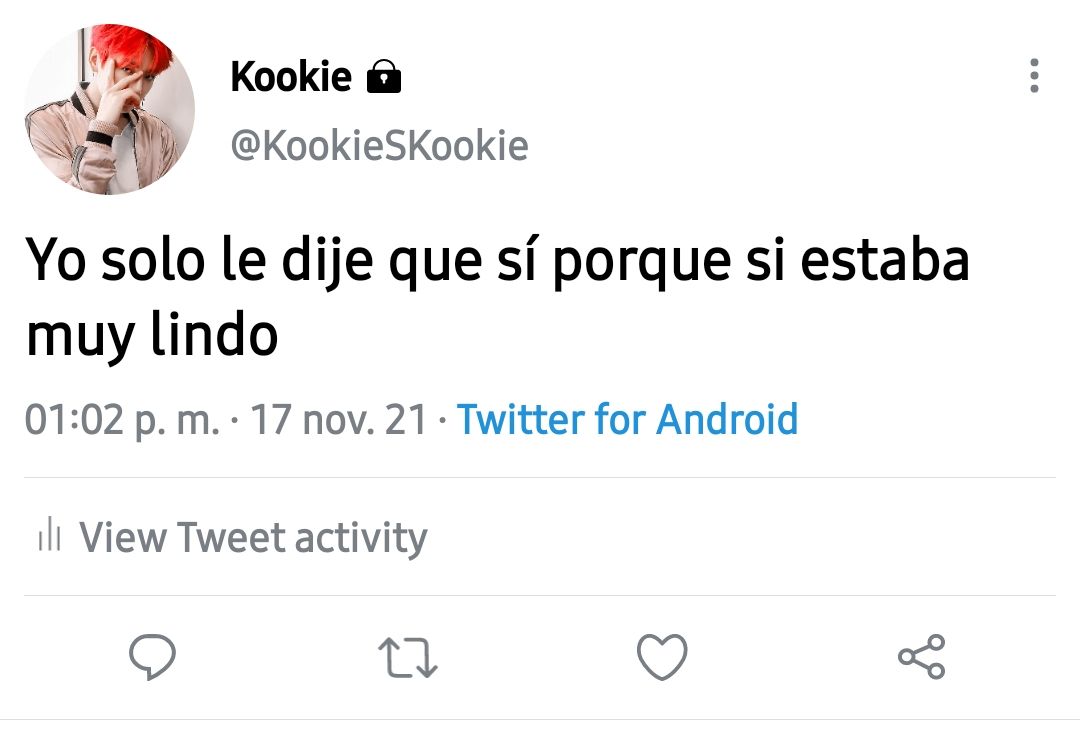Like the tweet with the heart icon
Viewport: 1080px width, 734px height.
click(x=662, y=657)
